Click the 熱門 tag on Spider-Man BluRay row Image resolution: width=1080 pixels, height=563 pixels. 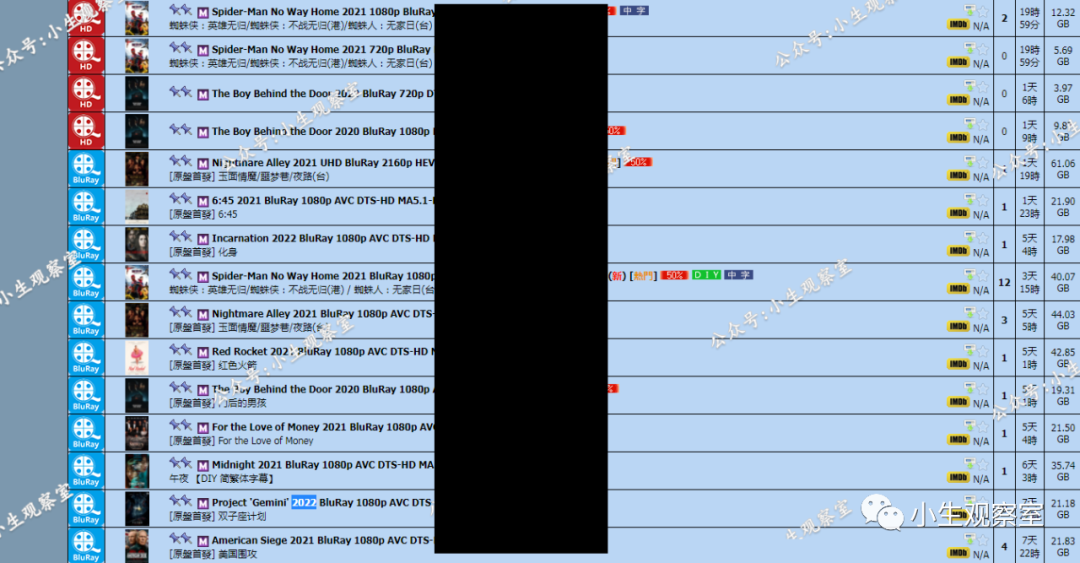(x=643, y=276)
